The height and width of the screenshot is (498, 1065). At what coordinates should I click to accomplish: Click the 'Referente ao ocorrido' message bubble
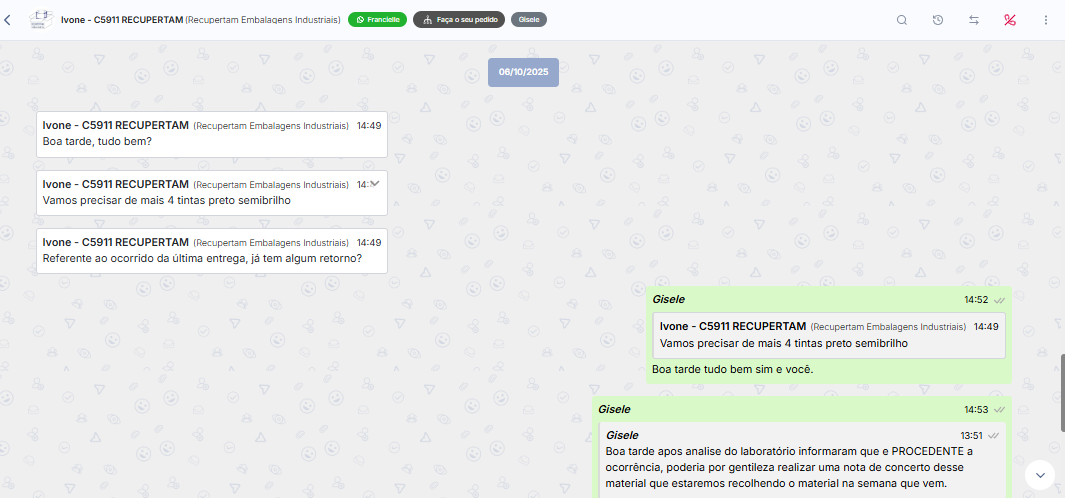click(x=211, y=250)
